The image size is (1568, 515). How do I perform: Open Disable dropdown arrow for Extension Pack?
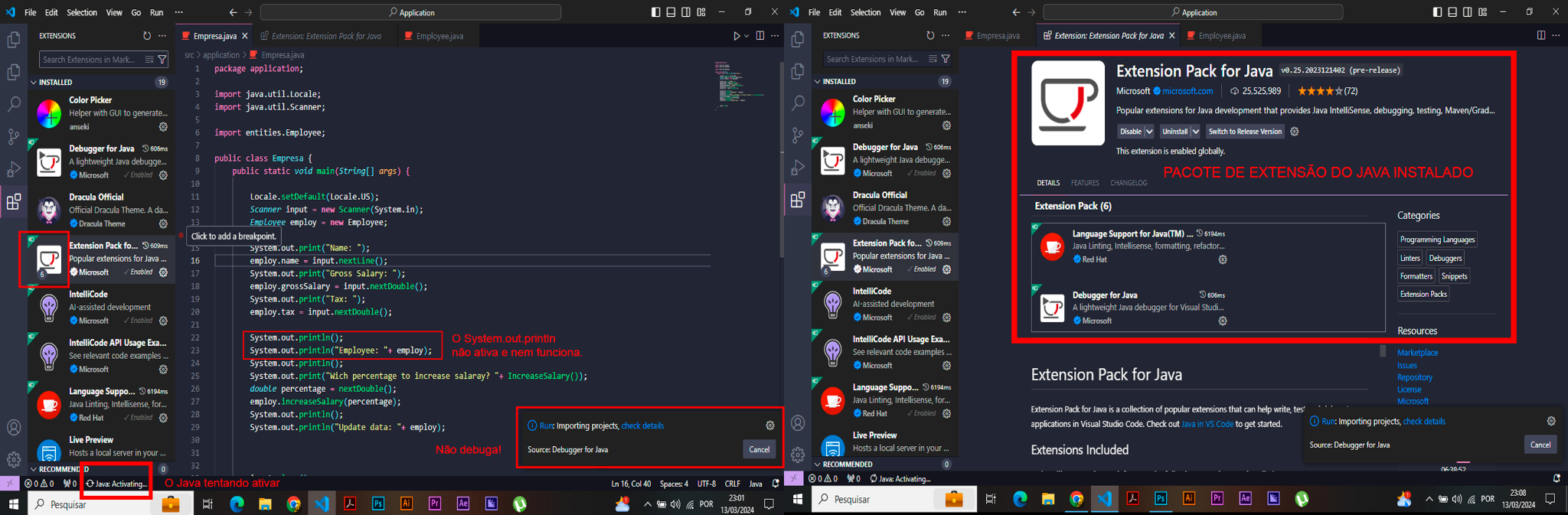(x=1149, y=132)
